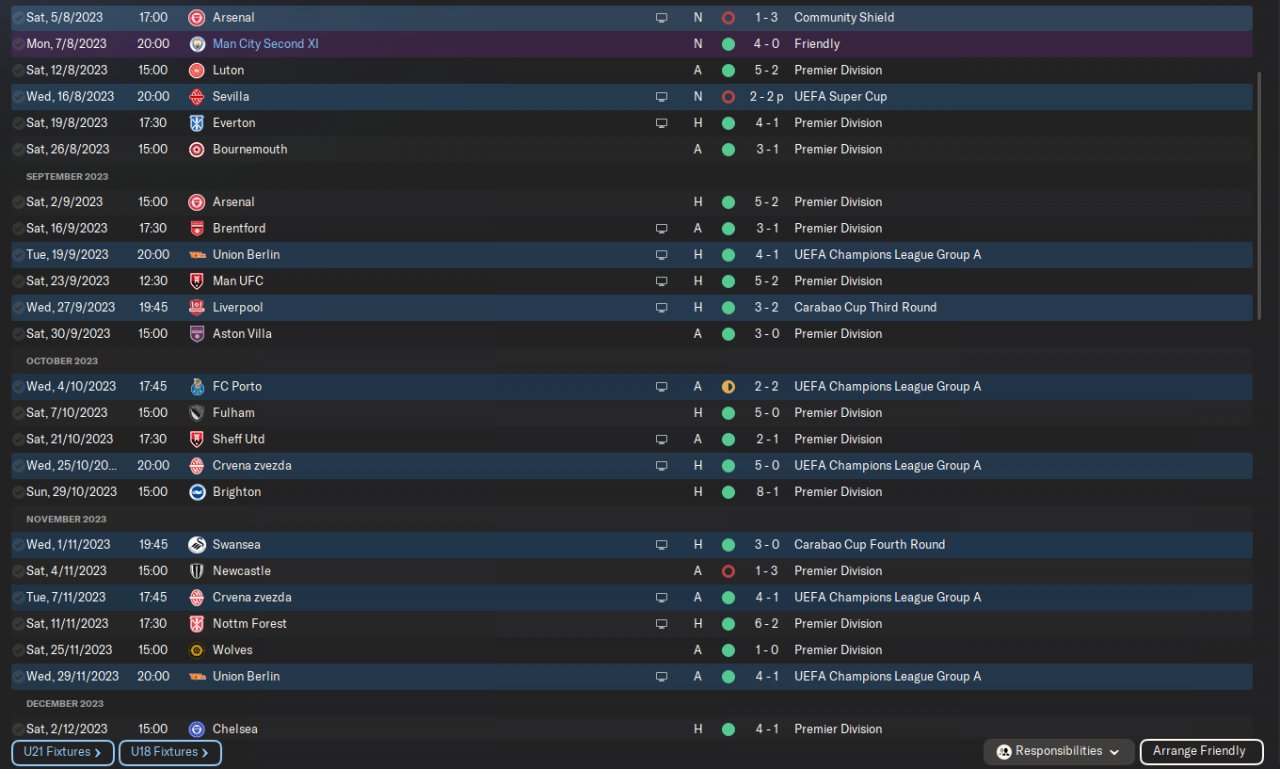Viewport: 1280px width, 769px height.
Task: Click the yellow draw indicator for FC Porto
Action: (x=728, y=386)
